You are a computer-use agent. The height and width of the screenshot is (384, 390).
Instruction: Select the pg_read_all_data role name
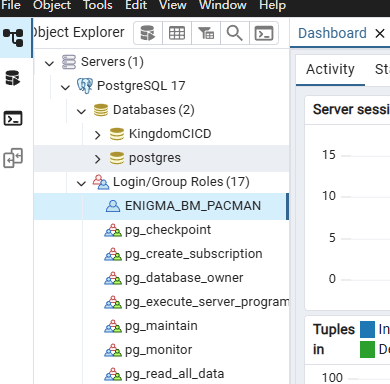coord(174,374)
